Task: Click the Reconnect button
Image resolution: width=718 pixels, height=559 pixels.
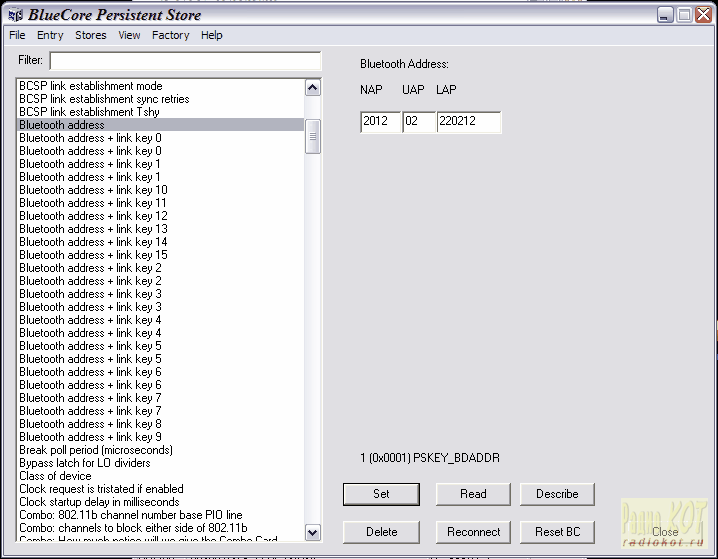Action: [473, 532]
